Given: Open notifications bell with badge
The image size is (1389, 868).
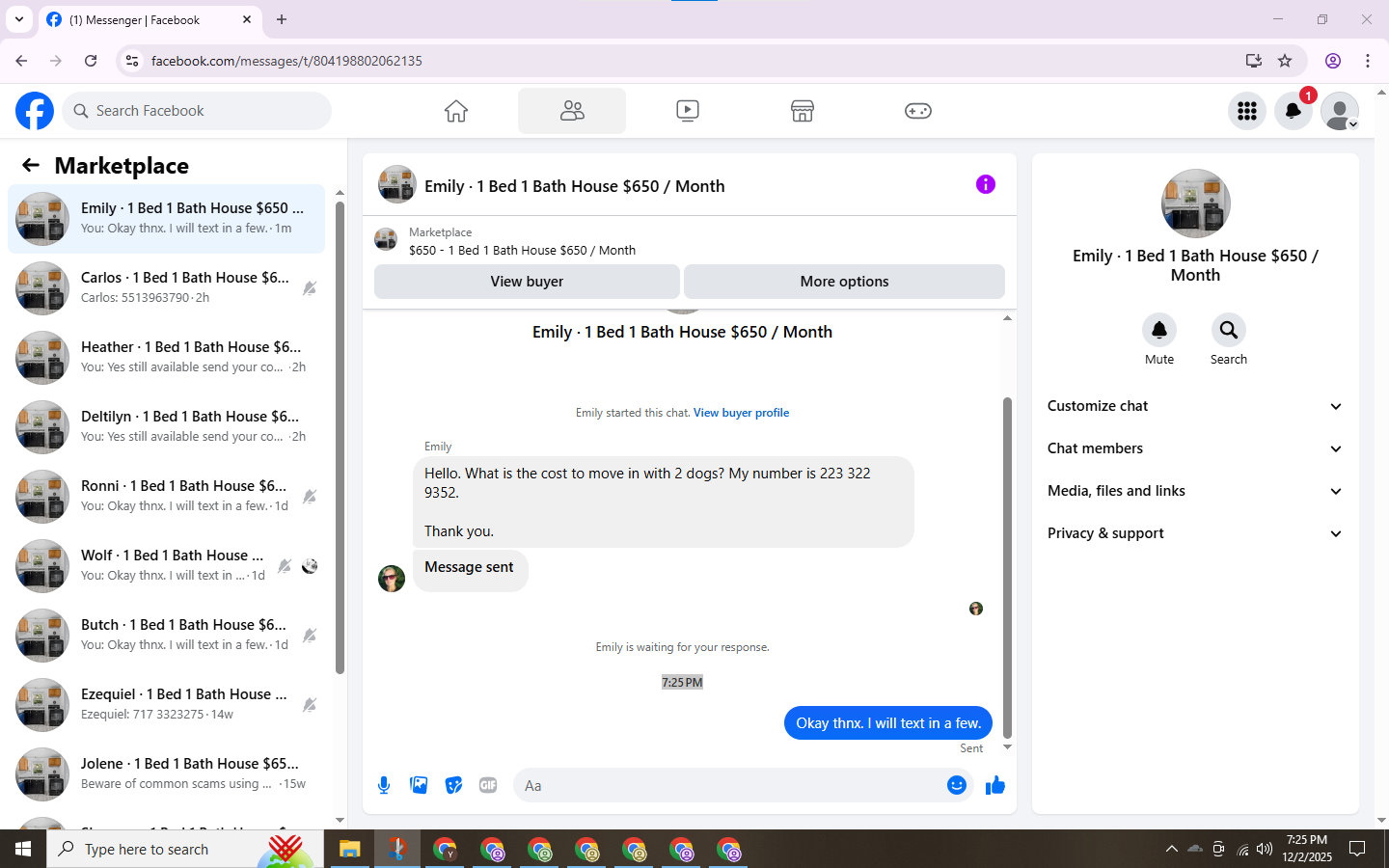Looking at the screenshot, I should click(1294, 111).
